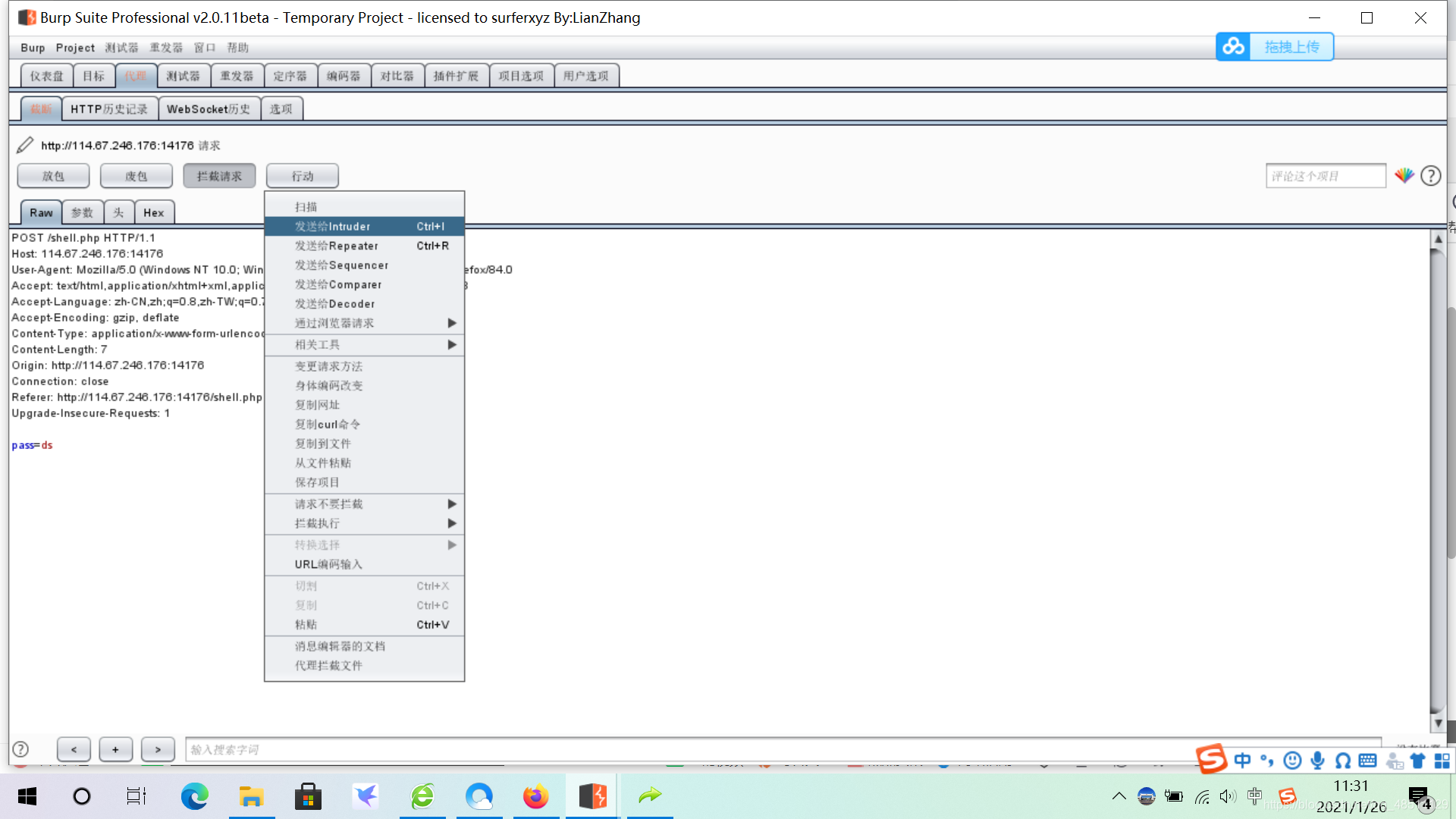Viewport: 1456px width, 819px height.
Task: Launch Microsoft Edge from taskbar
Action: 194,796
